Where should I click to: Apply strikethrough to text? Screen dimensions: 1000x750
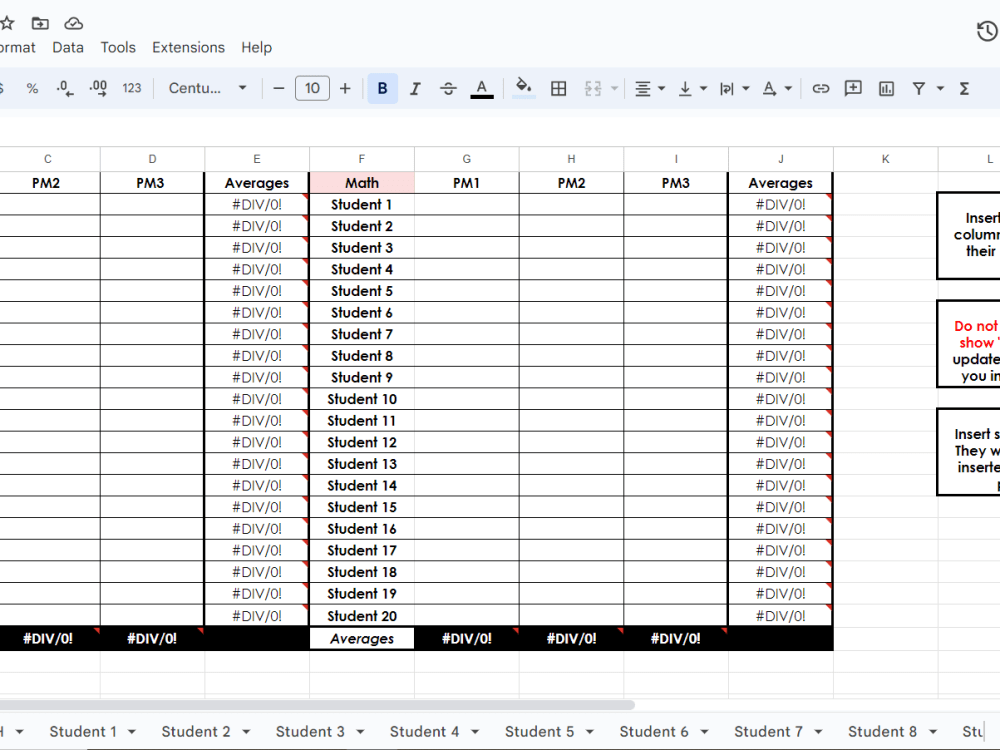click(447, 88)
